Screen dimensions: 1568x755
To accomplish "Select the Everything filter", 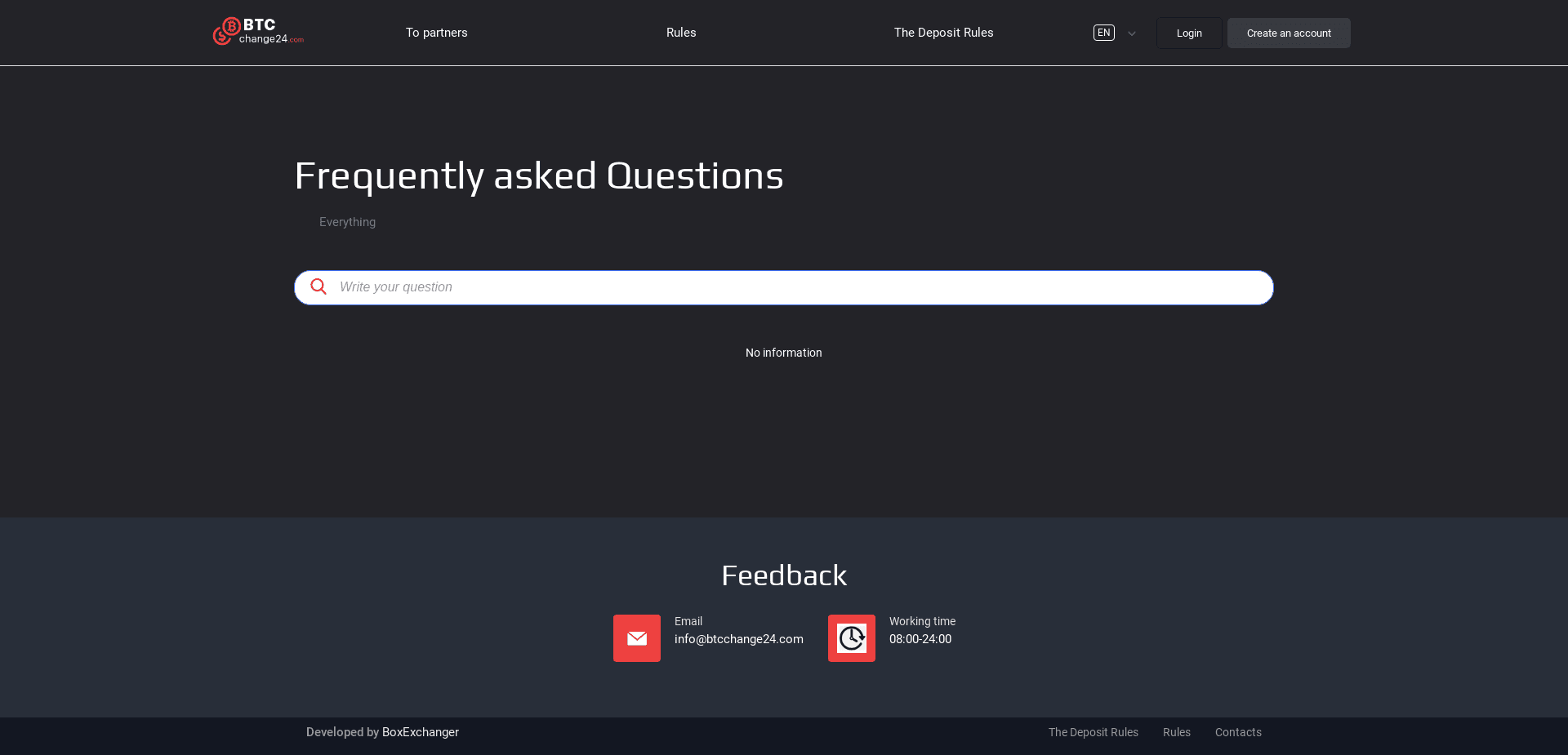I will [347, 222].
